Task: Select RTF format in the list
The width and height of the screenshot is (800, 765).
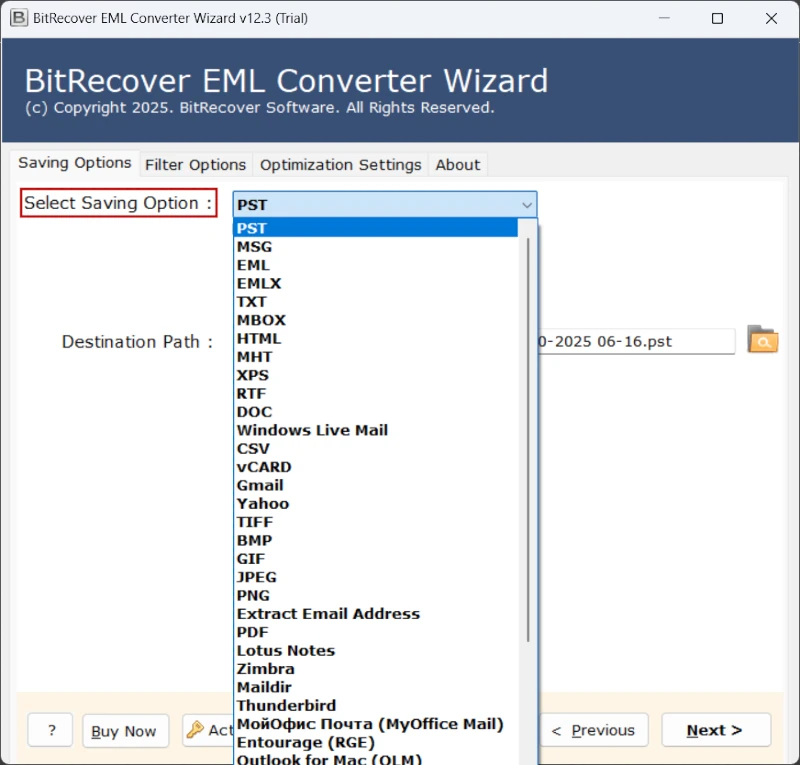Action: [376, 393]
